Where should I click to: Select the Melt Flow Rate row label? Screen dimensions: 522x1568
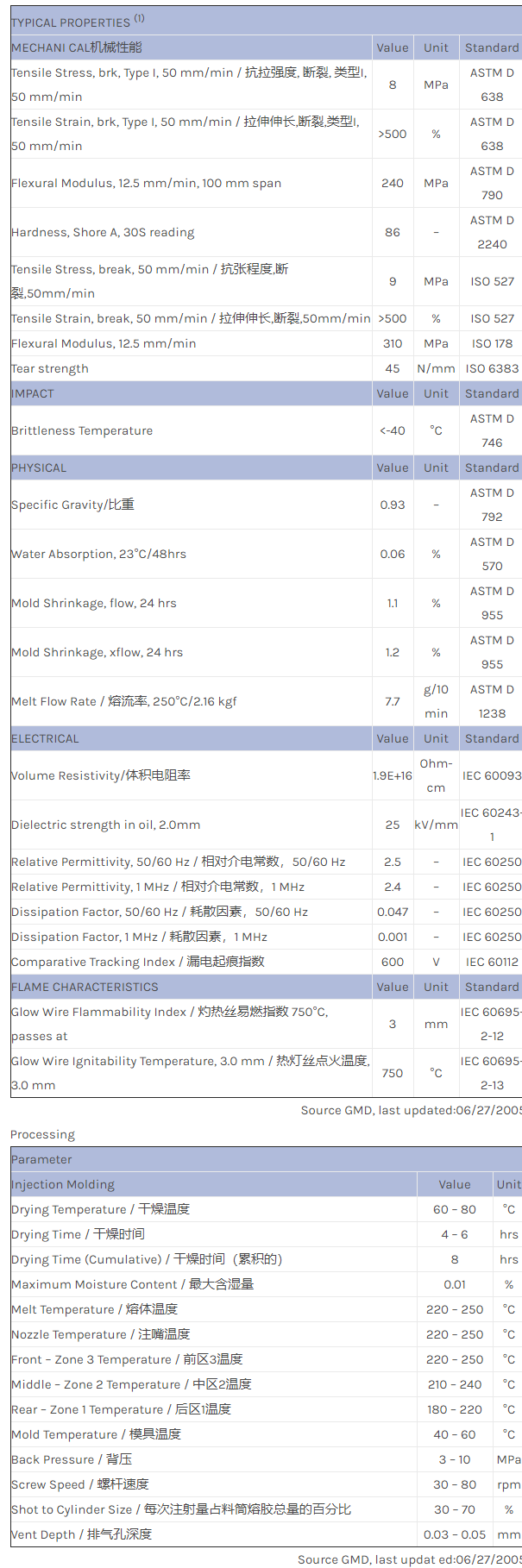[x=123, y=701]
